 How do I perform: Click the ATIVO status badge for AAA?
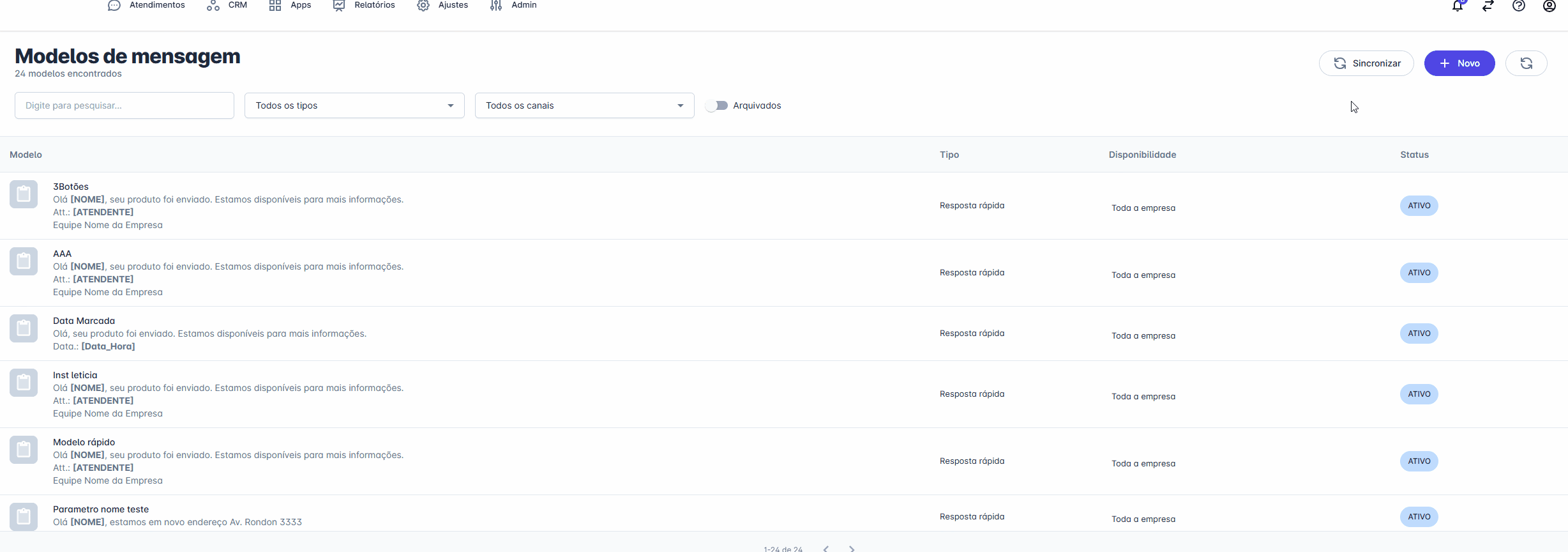click(x=1419, y=273)
